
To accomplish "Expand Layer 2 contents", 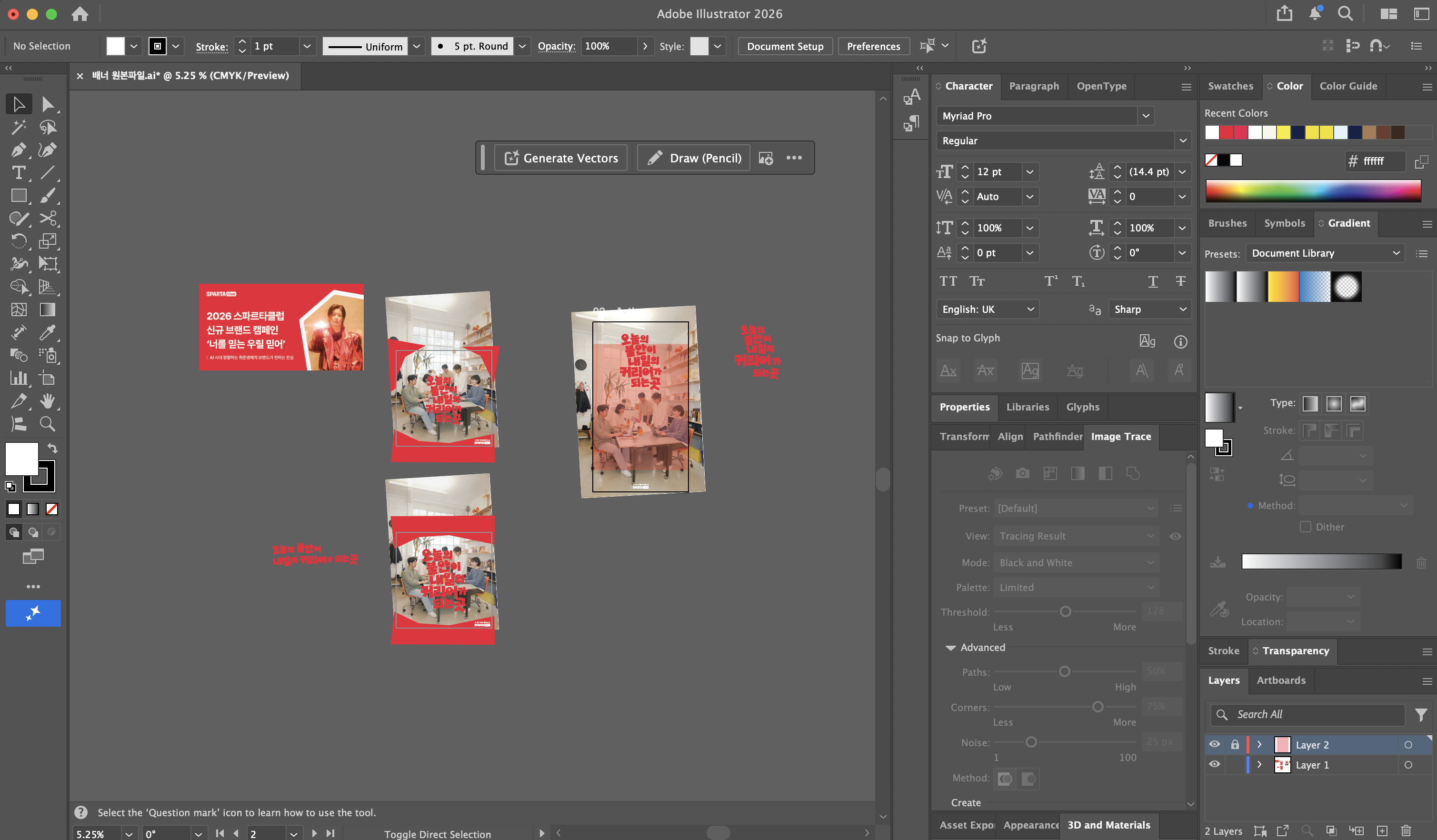I will click(x=1259, y=744).
